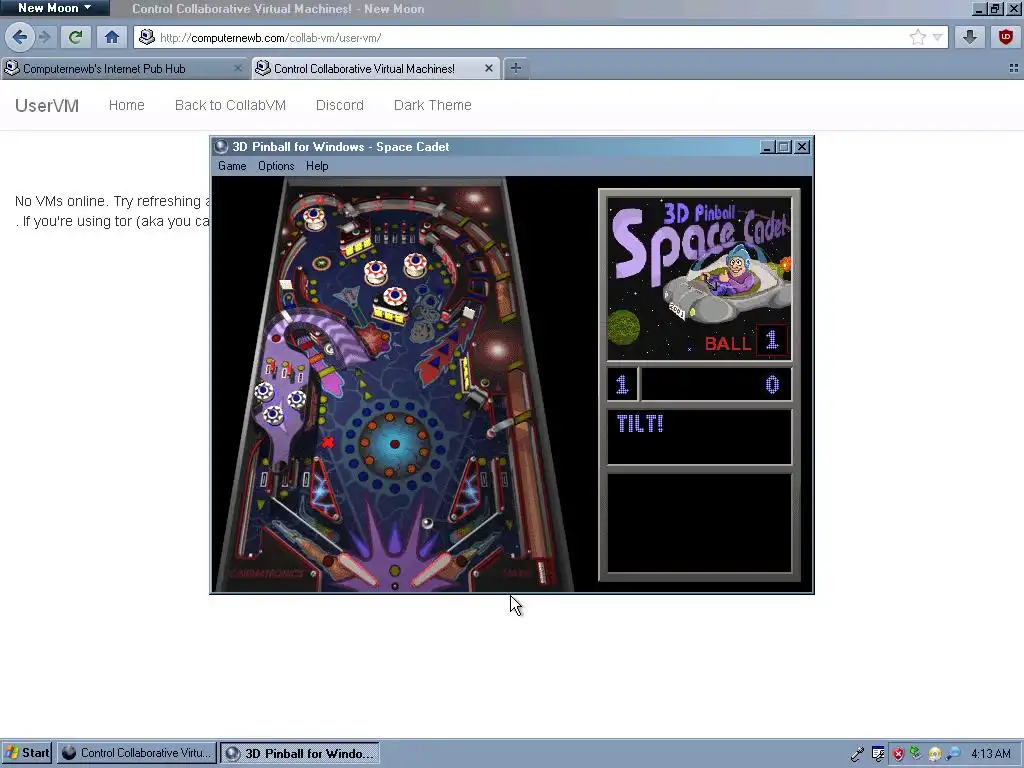Image resolution: width=1024 pixels, height=768 pixels.
Task: Close the Computernewb's Internet Pub Hub tab
Action: 238,68
